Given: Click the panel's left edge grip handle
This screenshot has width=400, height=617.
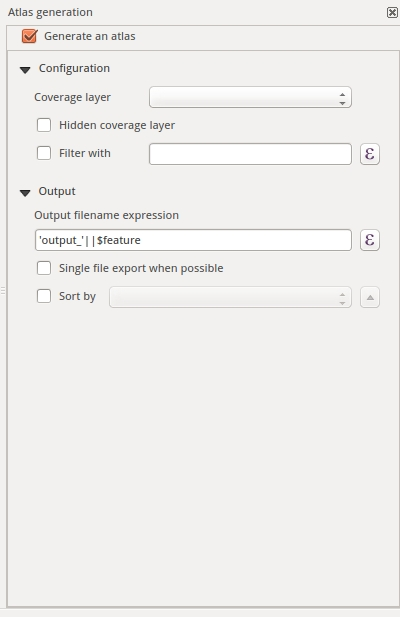Looking at the screenshot, I should (x=3, y=291).
